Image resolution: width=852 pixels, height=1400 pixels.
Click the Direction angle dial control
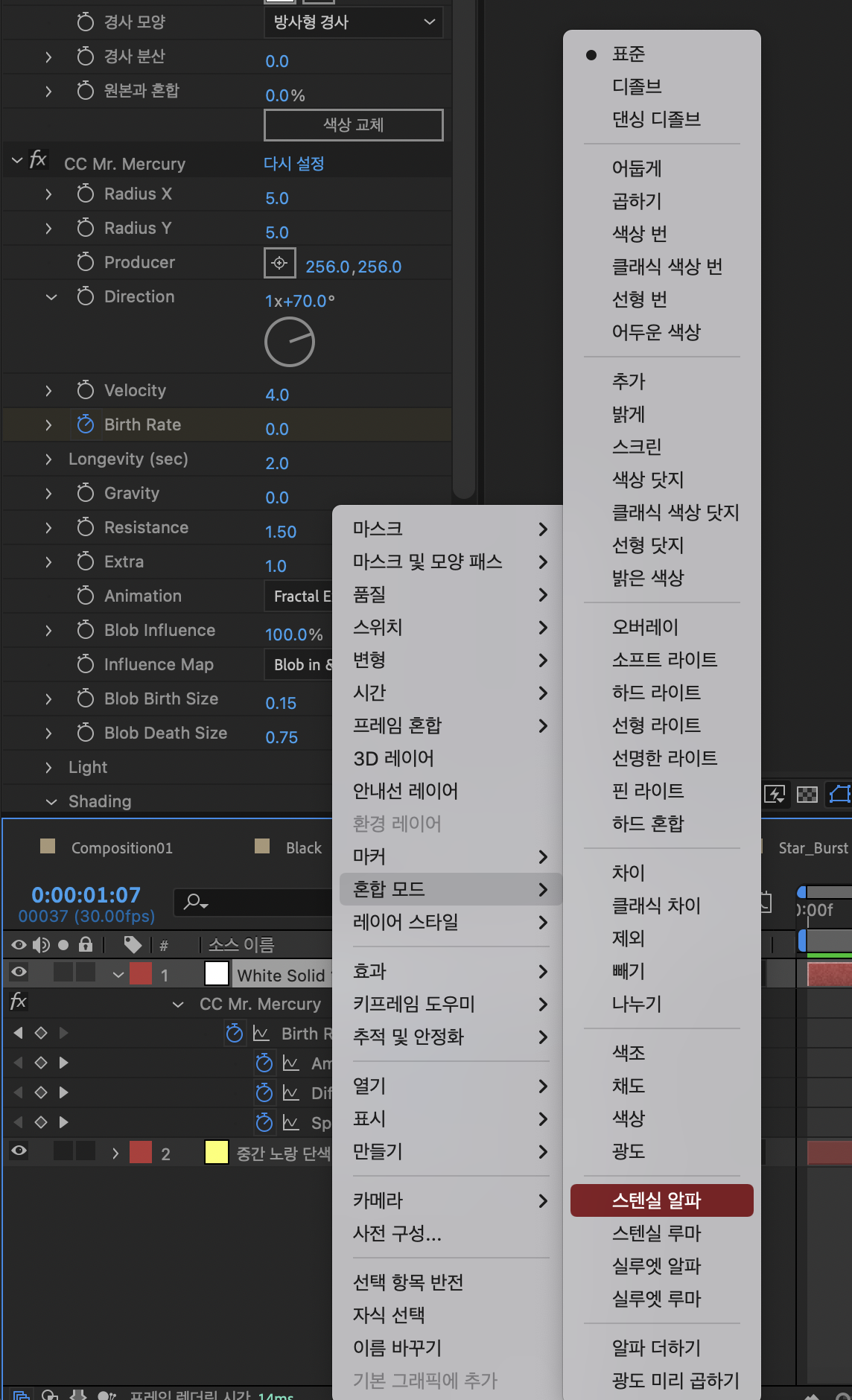pyautogui.click(x=290, y=342)
